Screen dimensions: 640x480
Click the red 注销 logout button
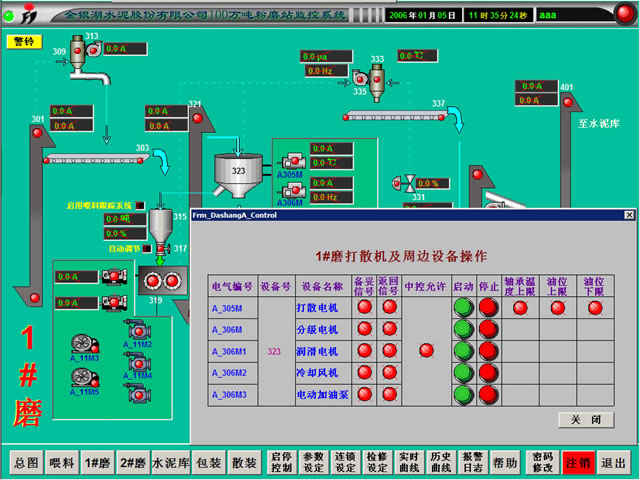tap(578, 463)
